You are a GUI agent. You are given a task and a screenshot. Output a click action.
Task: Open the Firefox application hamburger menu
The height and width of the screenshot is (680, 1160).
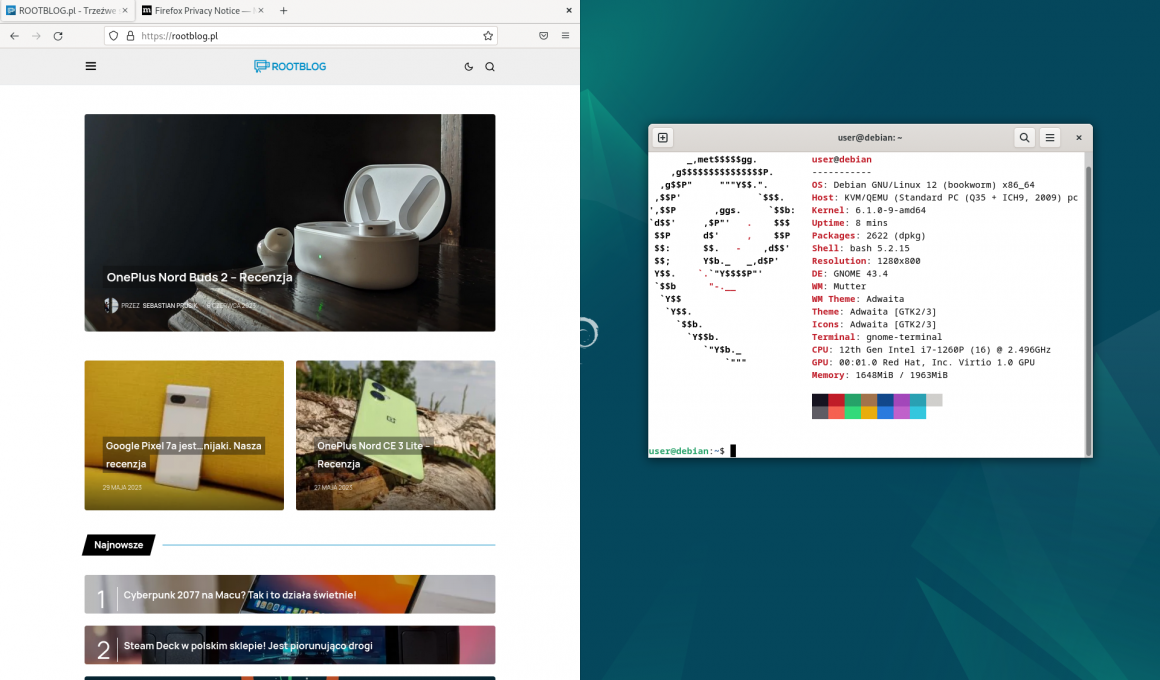pyautogui.click(x=565, y=35)
